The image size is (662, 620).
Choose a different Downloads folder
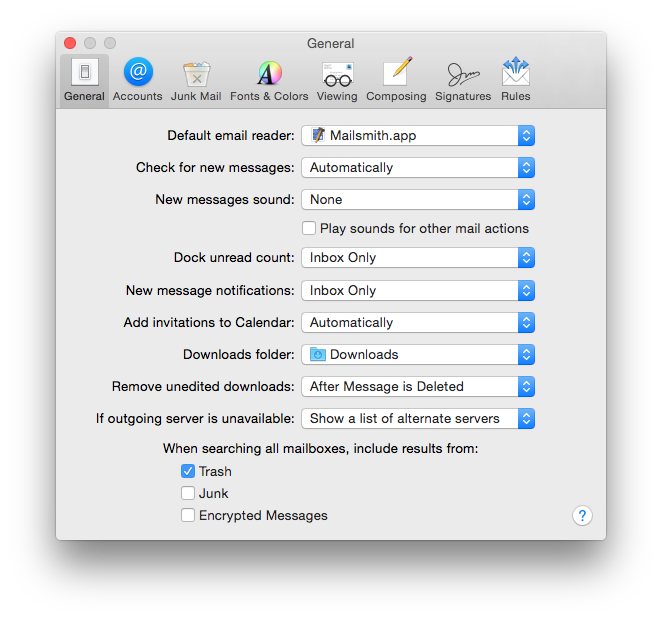tap(418, 355)
